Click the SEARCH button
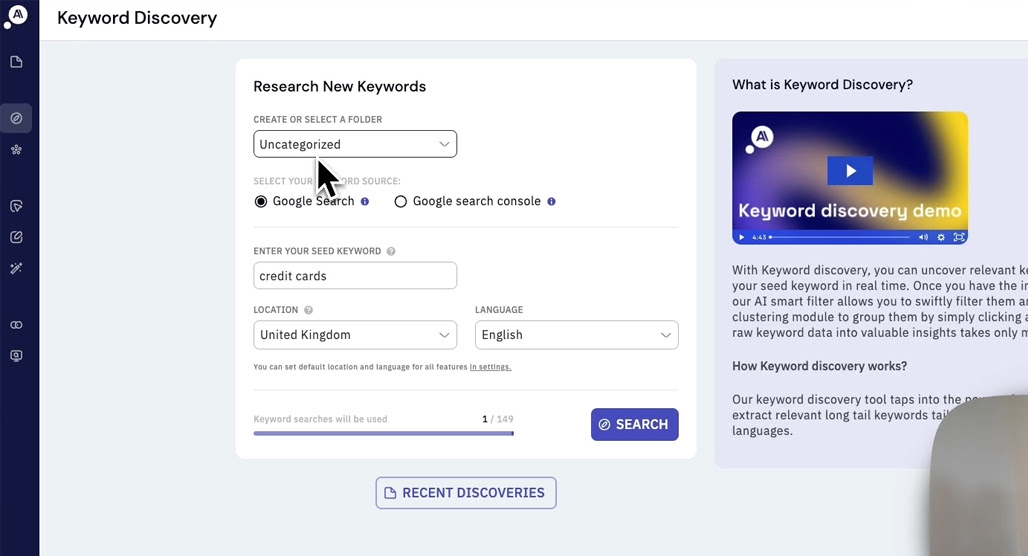Viewport: 1028px width, 556px height. pyautogui.click(x=635, y=424)
